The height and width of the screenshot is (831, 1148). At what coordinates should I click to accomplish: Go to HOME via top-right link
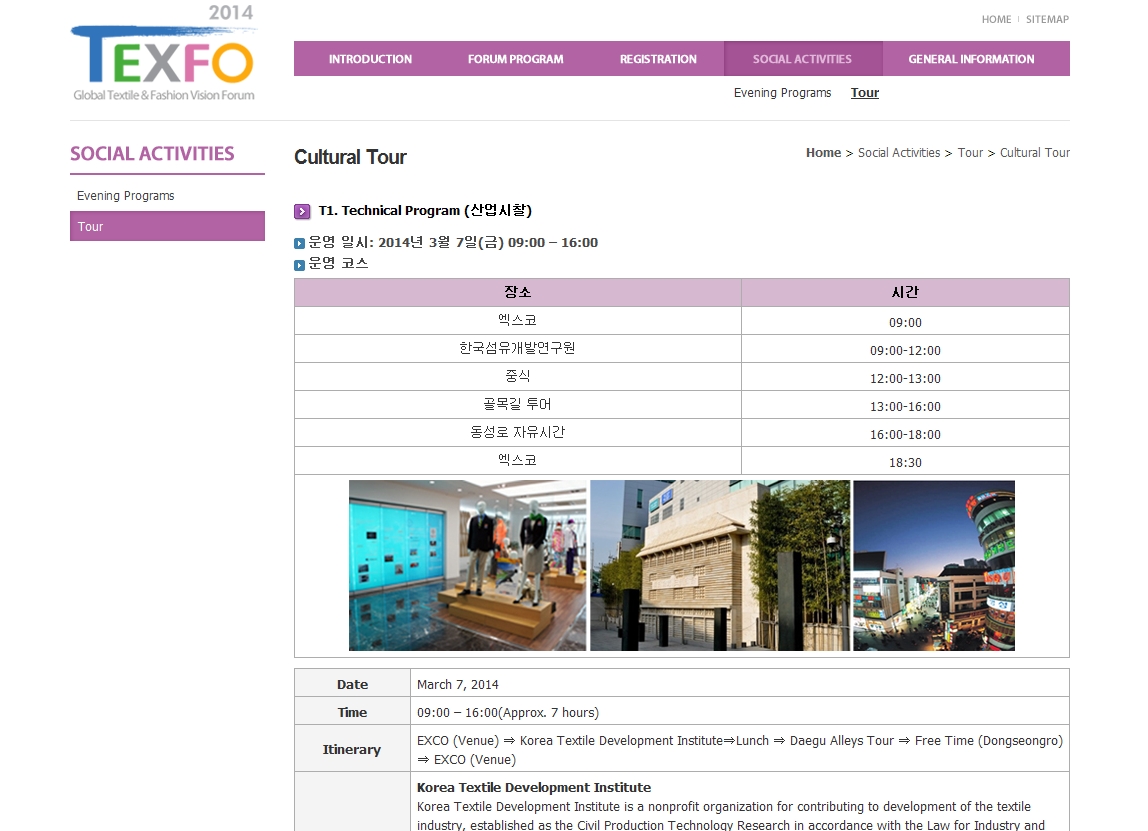996,20
